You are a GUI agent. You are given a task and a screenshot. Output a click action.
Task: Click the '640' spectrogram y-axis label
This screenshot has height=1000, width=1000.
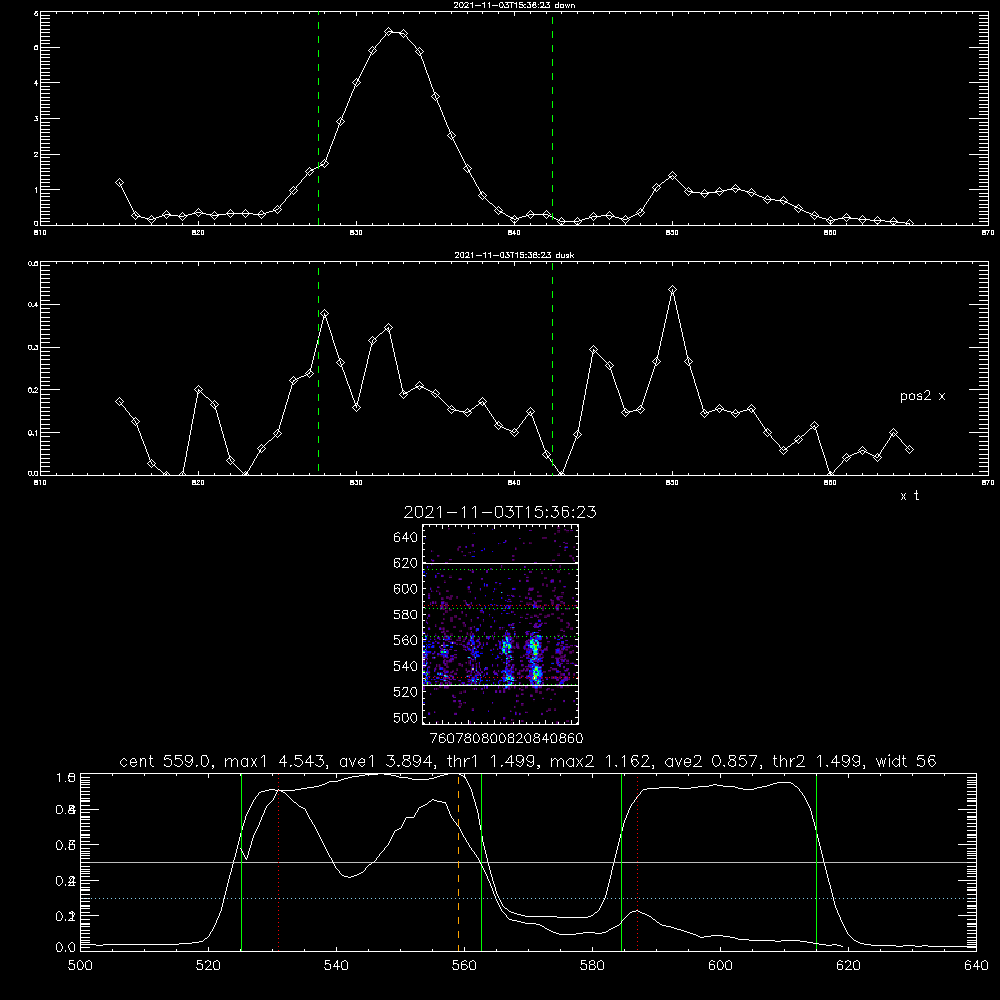405,538
